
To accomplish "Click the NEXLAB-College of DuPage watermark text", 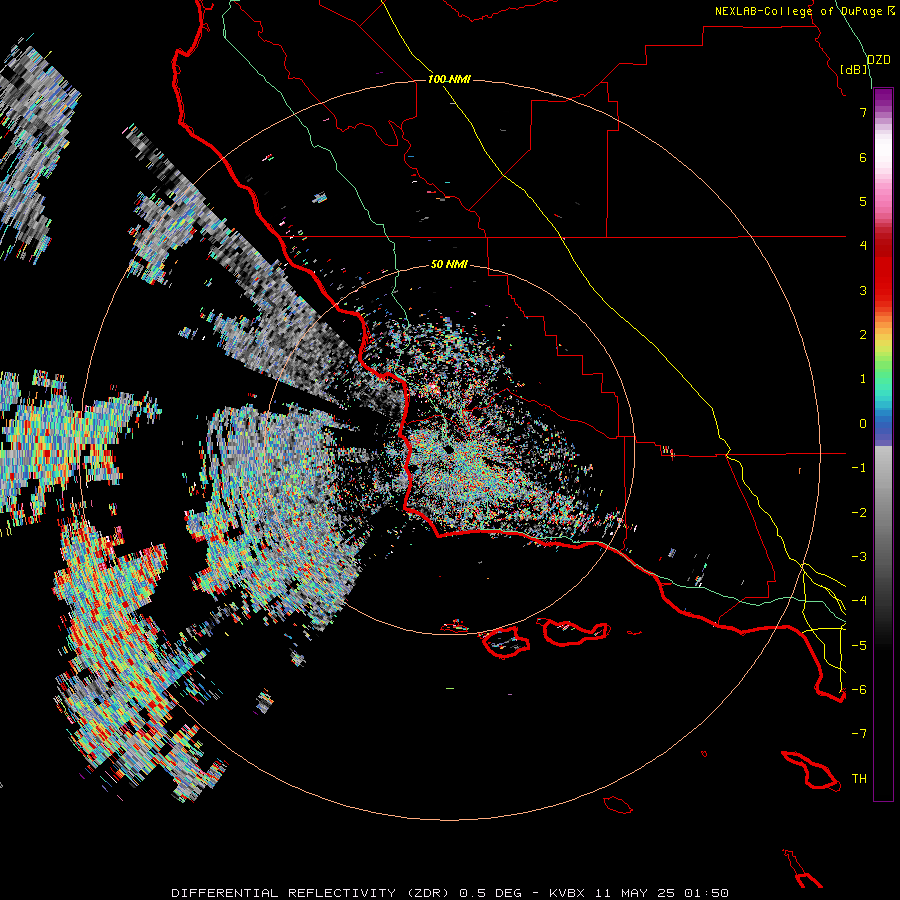I will click(x=804, y=11).
